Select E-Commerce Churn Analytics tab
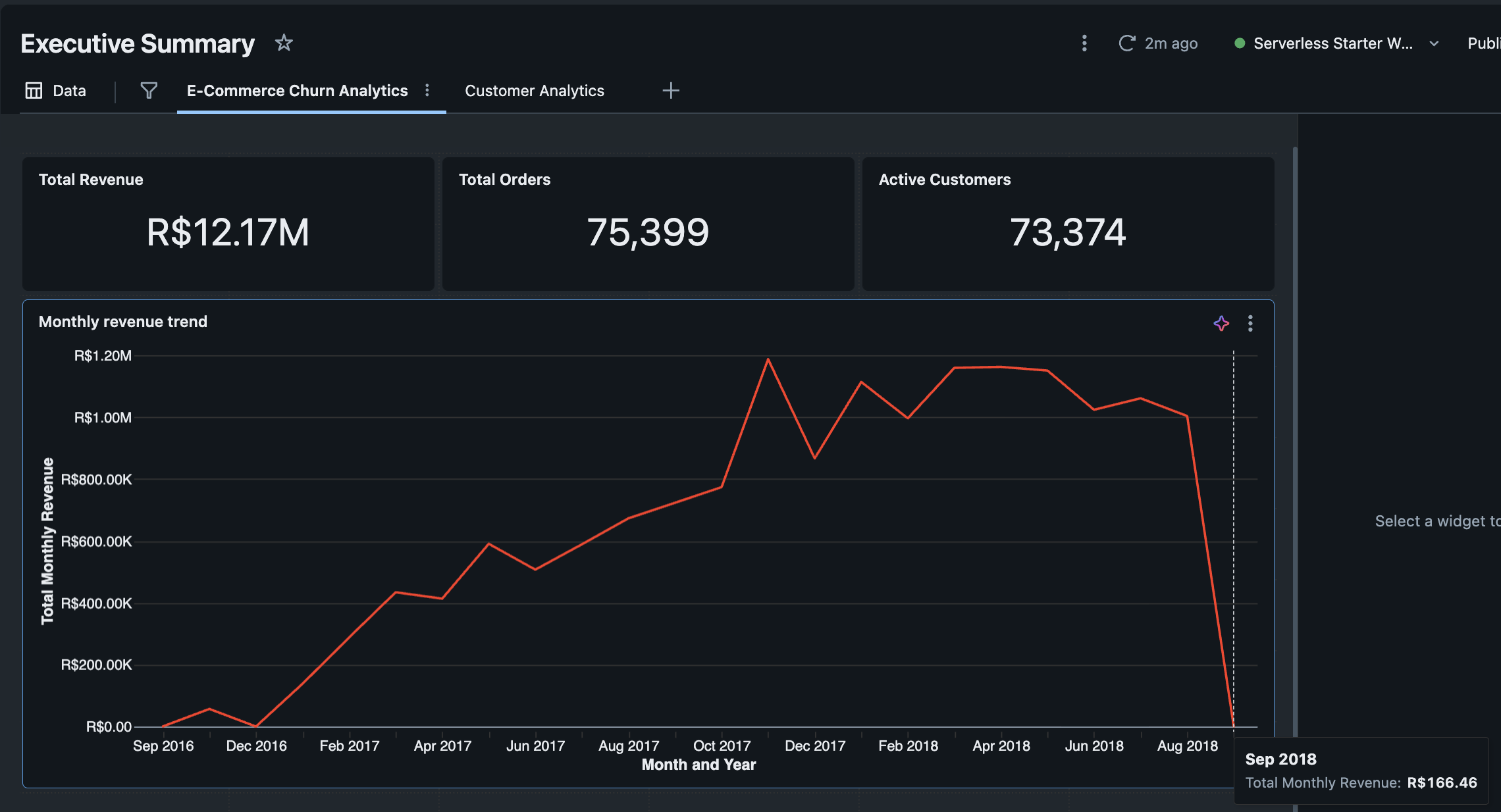Image resolution: width=1501 pixels, height=812 pixels. coord(297,91)
